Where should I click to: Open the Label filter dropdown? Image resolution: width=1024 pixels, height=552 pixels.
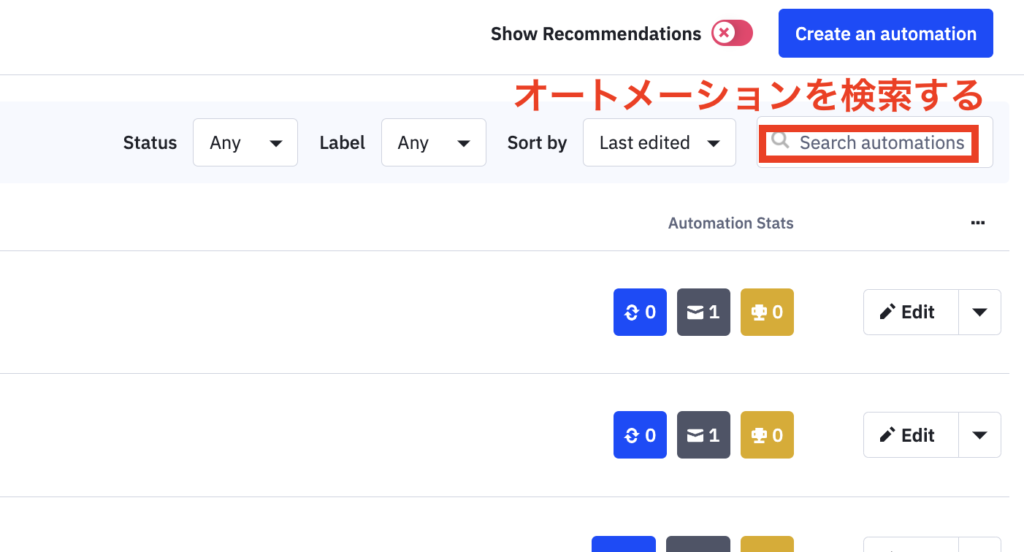[434, 142]
